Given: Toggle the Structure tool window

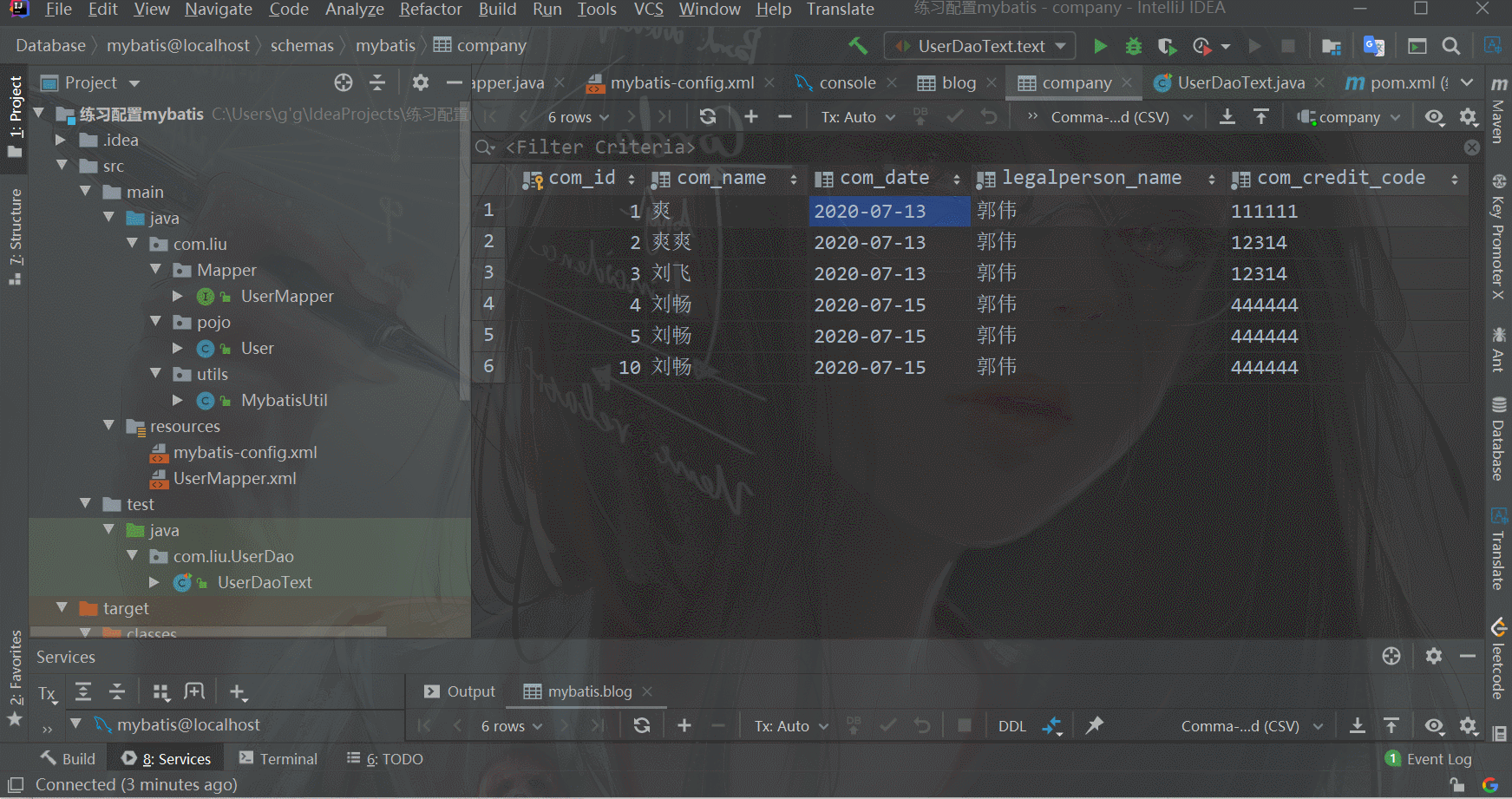Looking at the screenshot, I should (15, 236).
